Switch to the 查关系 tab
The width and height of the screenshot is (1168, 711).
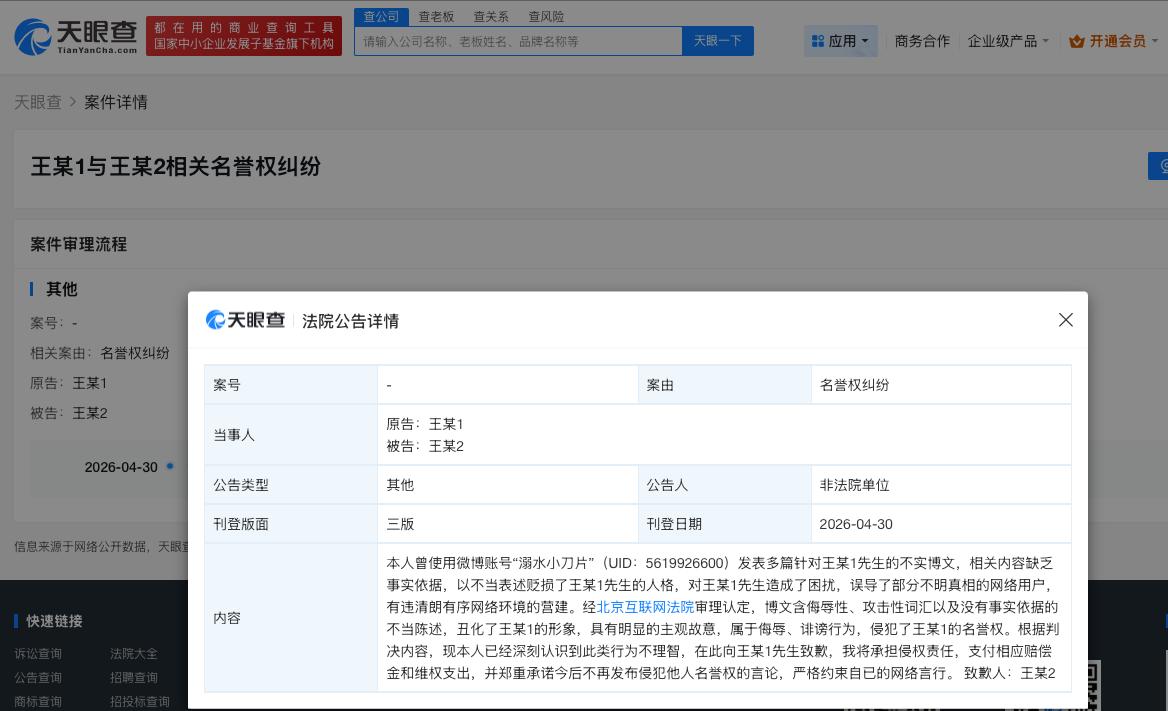coord(491,16)
